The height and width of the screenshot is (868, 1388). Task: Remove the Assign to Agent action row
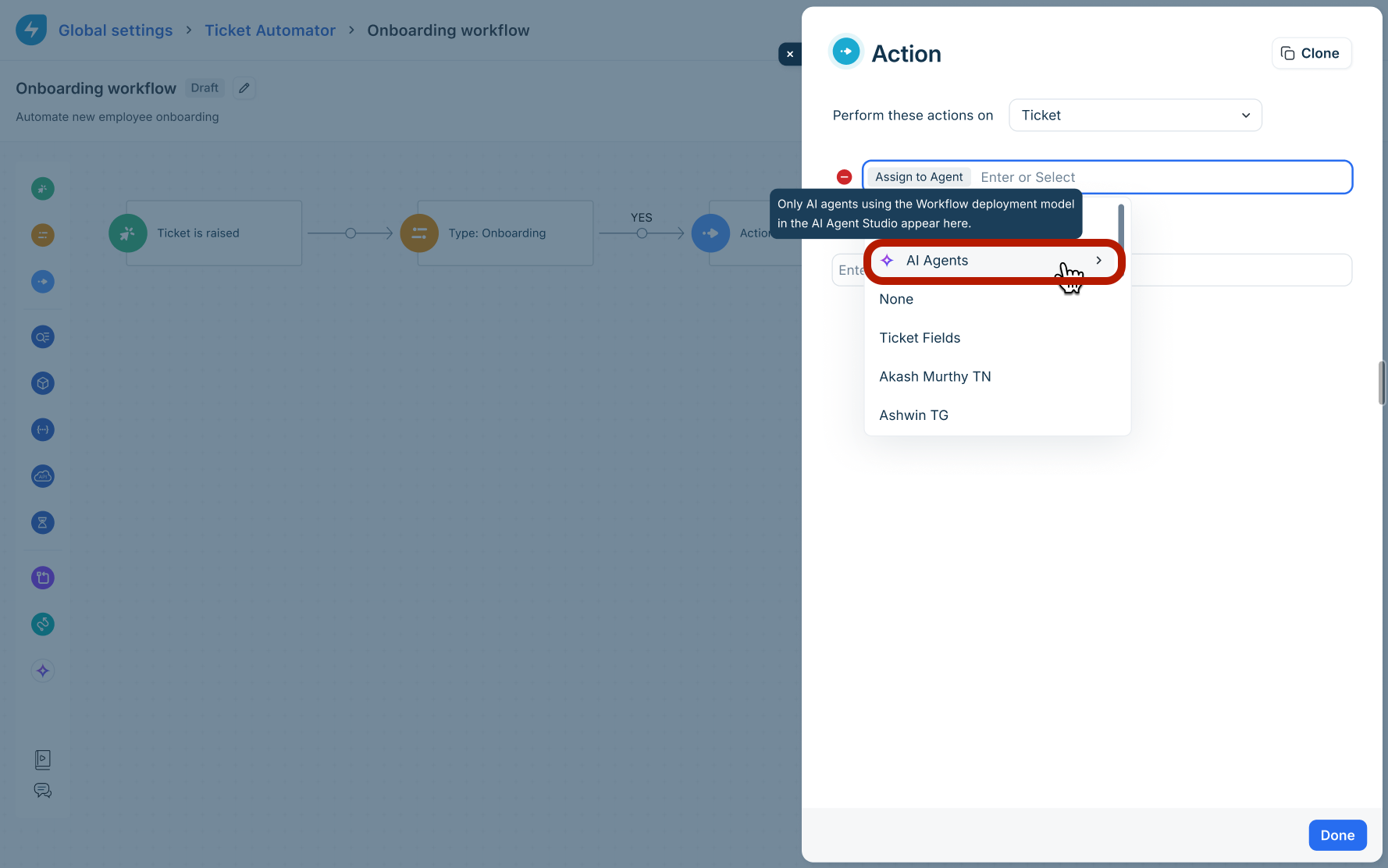coord(844,177)
